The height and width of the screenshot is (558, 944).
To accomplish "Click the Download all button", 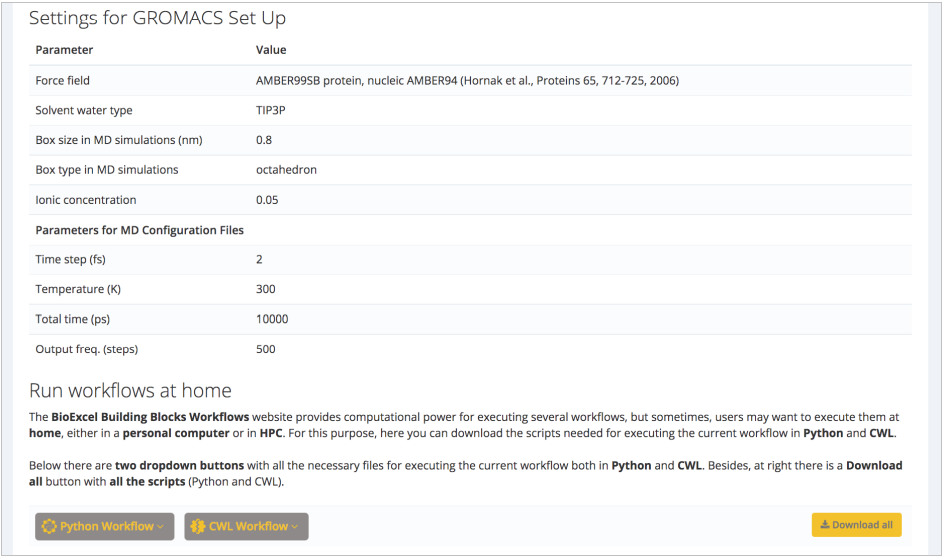I will [856, 525].
